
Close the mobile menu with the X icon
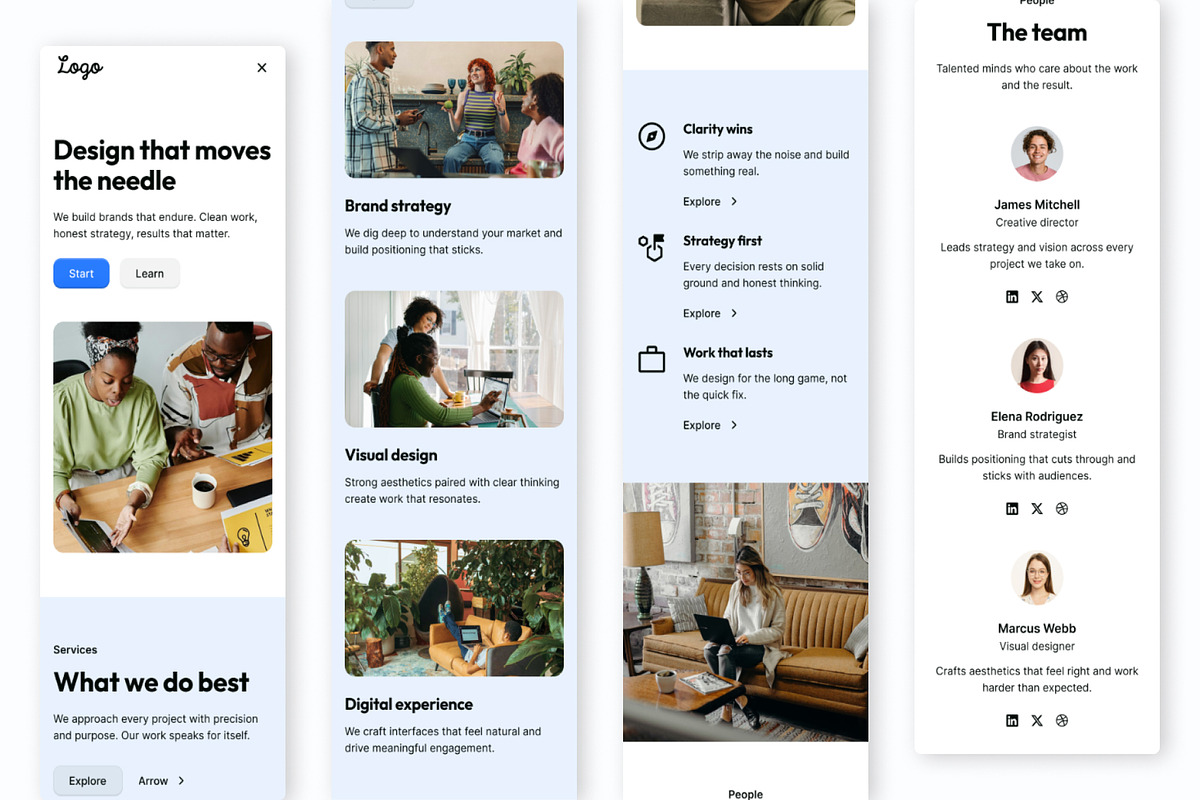pos(262,68)
